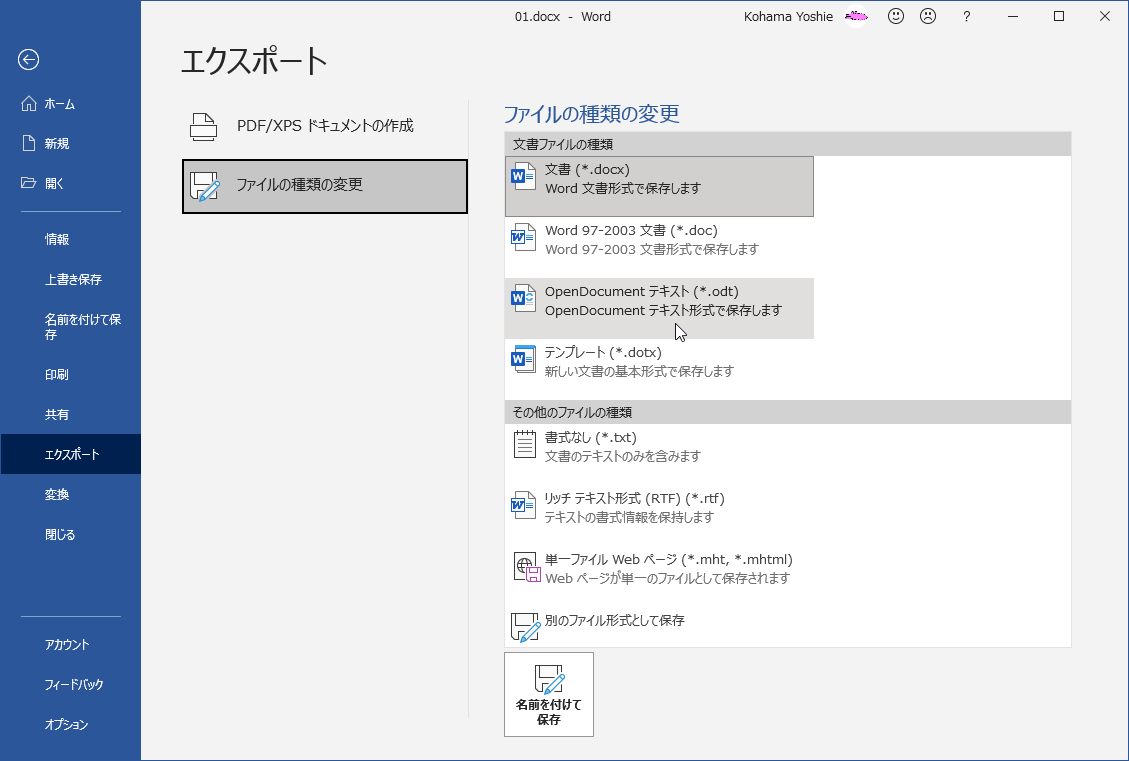Click the Word icon for 文書 (*.docx)

[x=523, y=176]
